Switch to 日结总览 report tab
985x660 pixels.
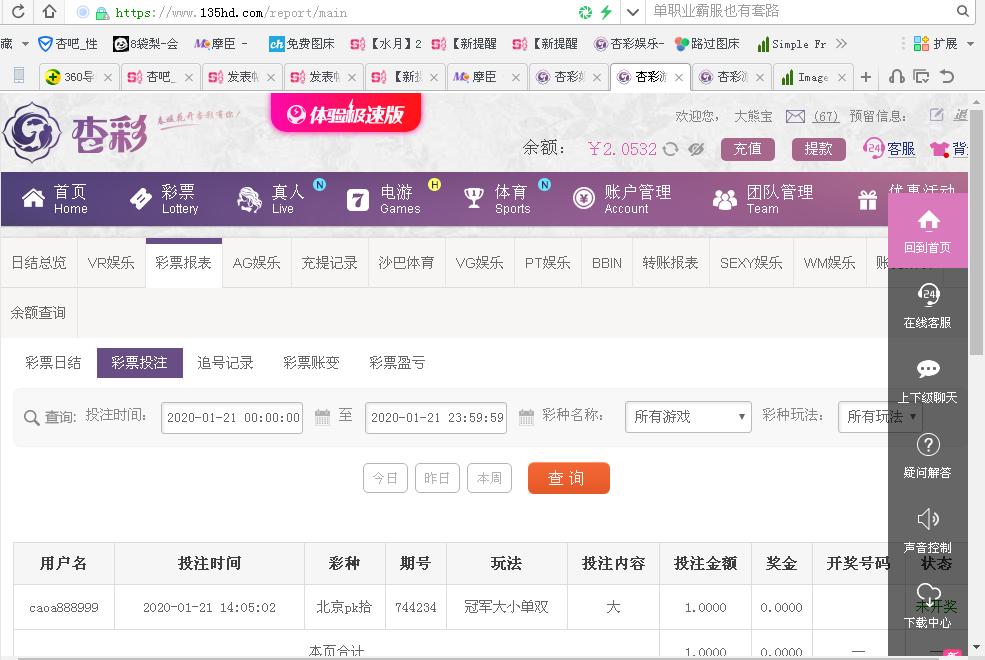39,262
